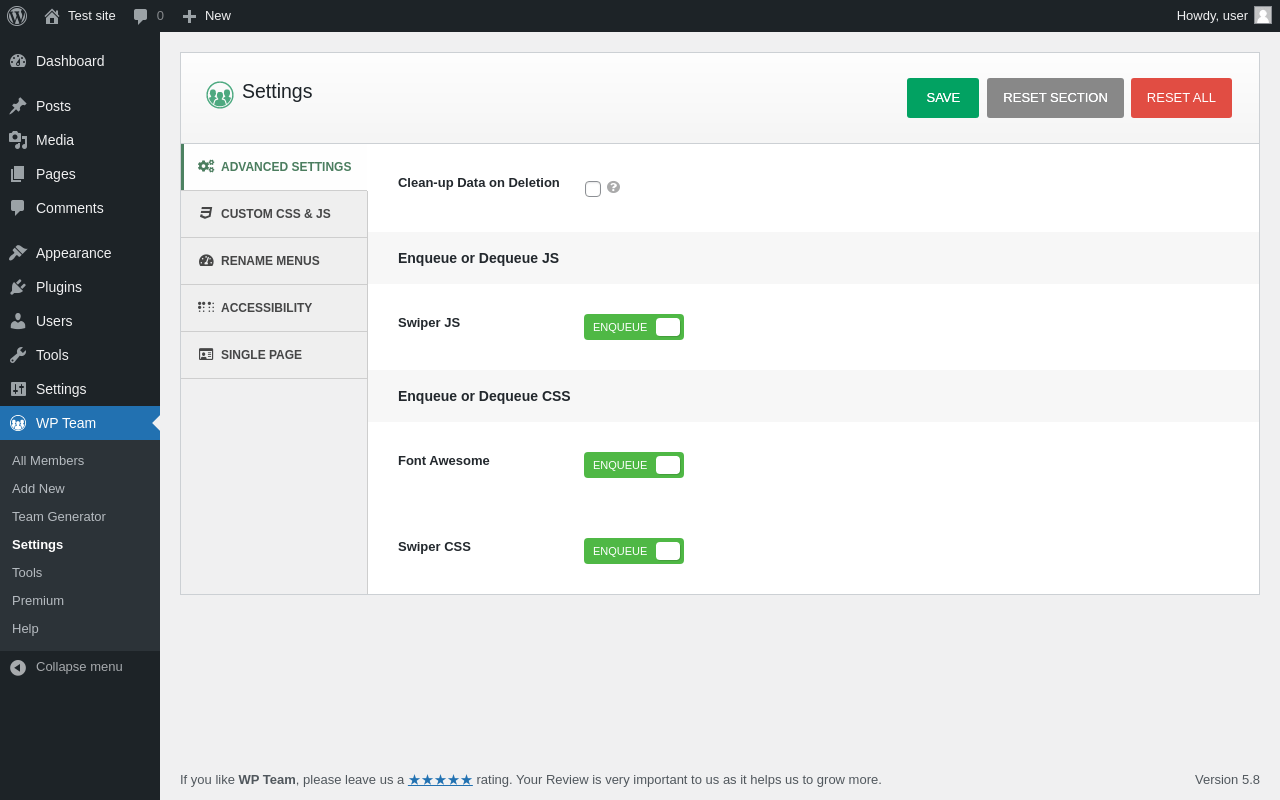This screenshot has width=1280, height=800.
Task: Open Plugins via its plug icon
Action: 18,287
